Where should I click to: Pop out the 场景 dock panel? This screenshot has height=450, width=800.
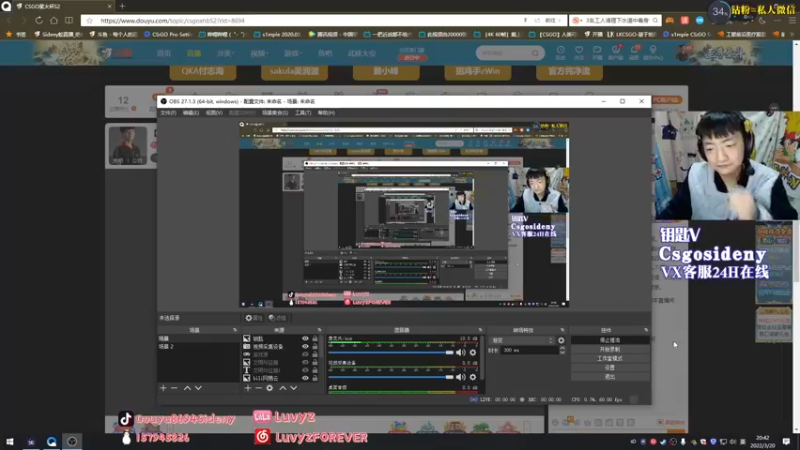point(235,330)
